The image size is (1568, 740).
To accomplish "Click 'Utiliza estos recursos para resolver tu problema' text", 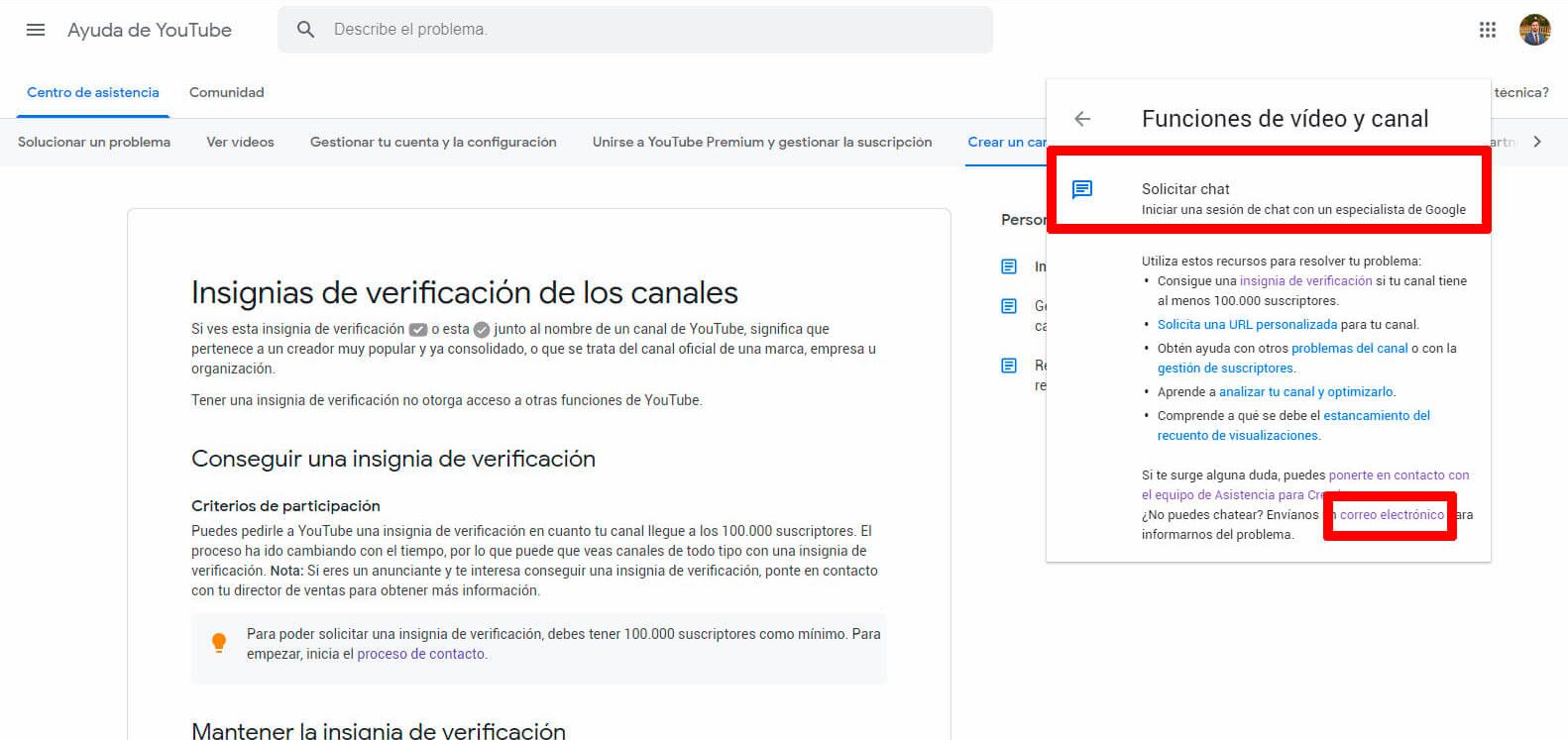I will point(1281,261).
